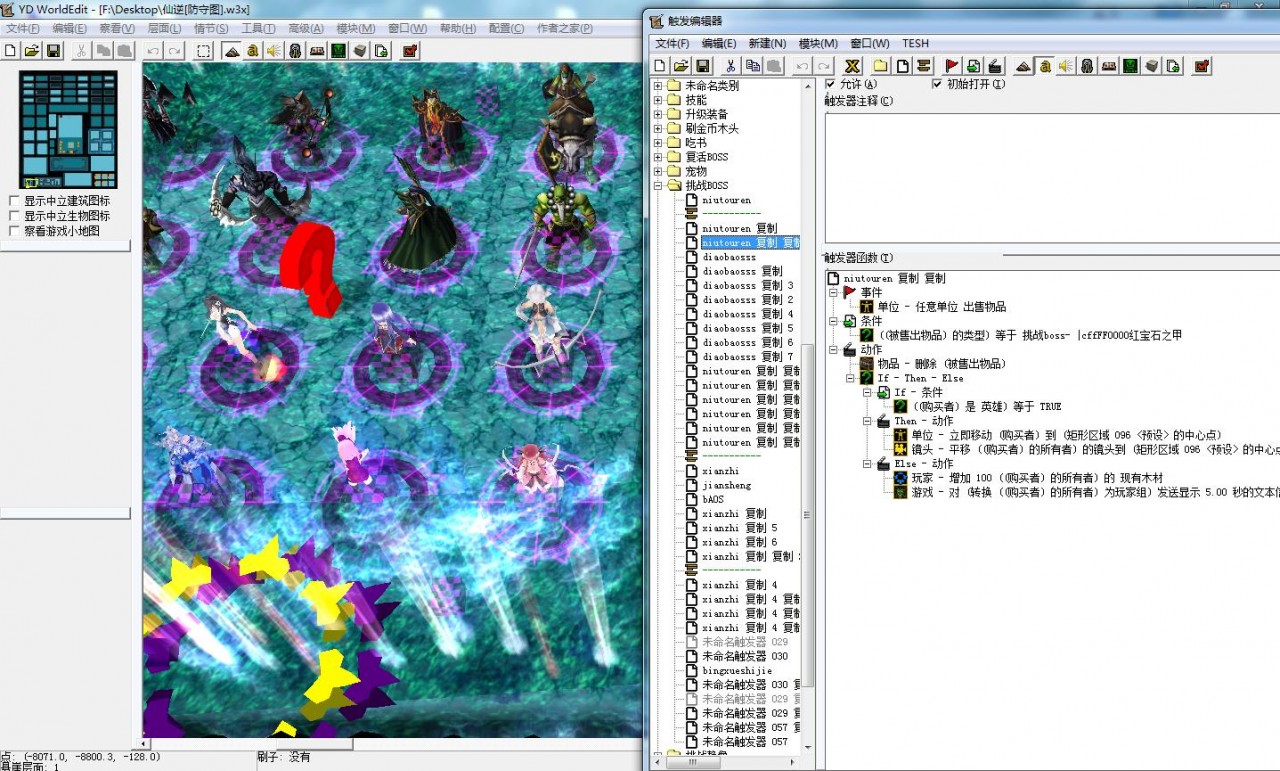Click New Trigger Comment icon in Trigger Editor
Image resolution: width=1280 pixels, height=771 pixels.
924,66
